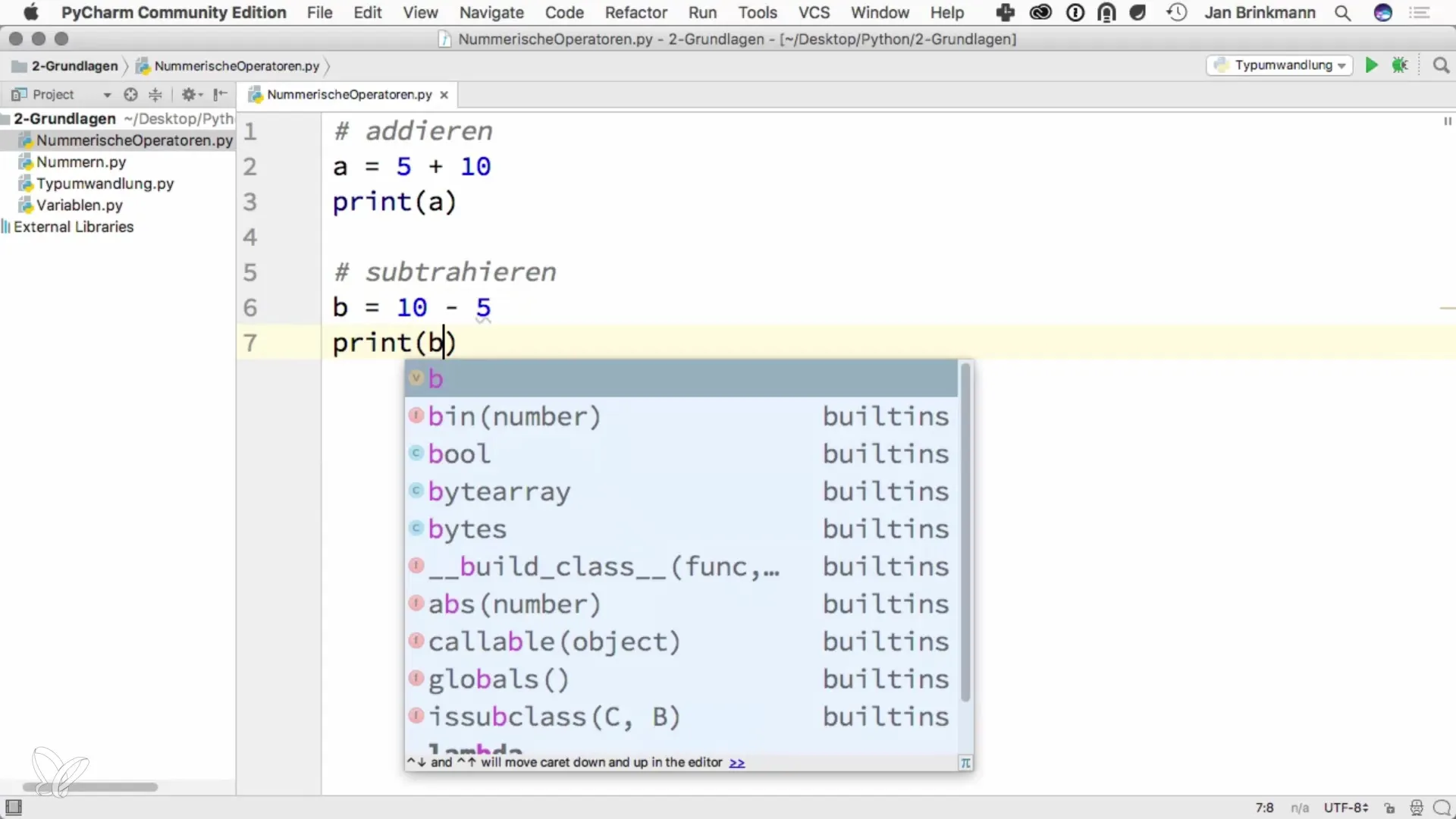This screenshot has height=819, width=1456.
Task: Open the inspections Hector icon
Action: tap(1416, 808)
